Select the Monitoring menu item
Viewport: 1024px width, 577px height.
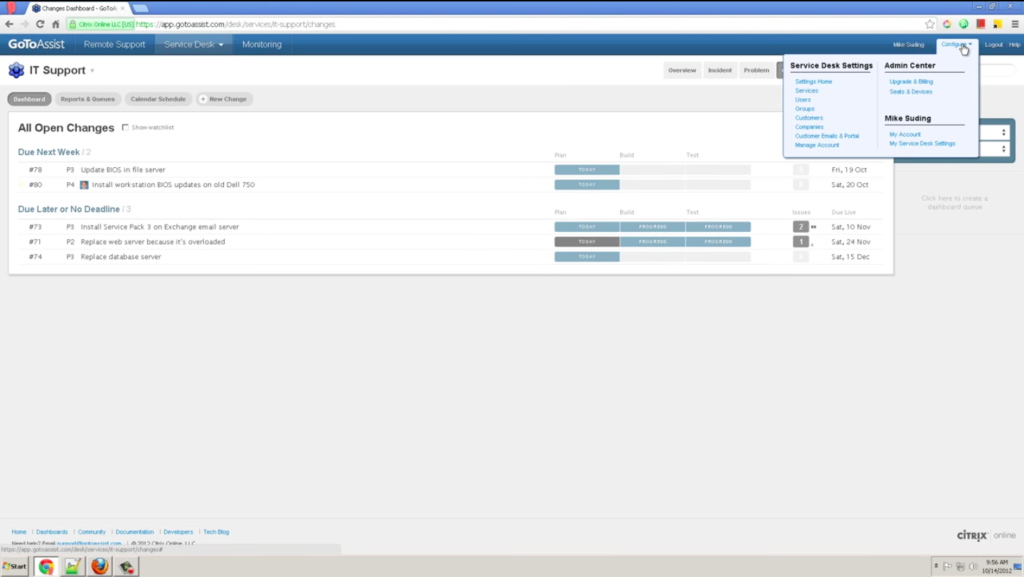261,44
